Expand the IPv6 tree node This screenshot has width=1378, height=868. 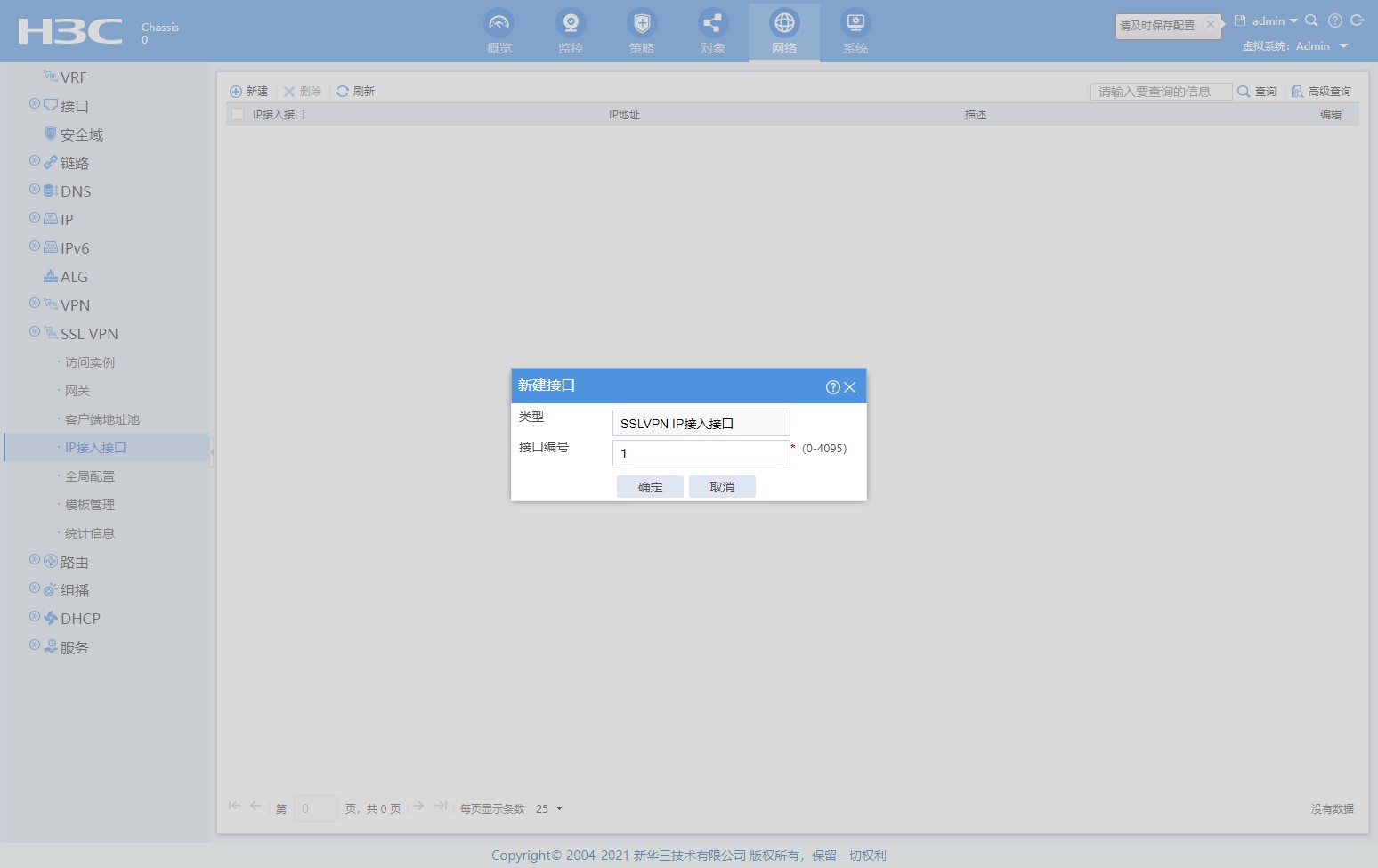click(35, 247)
